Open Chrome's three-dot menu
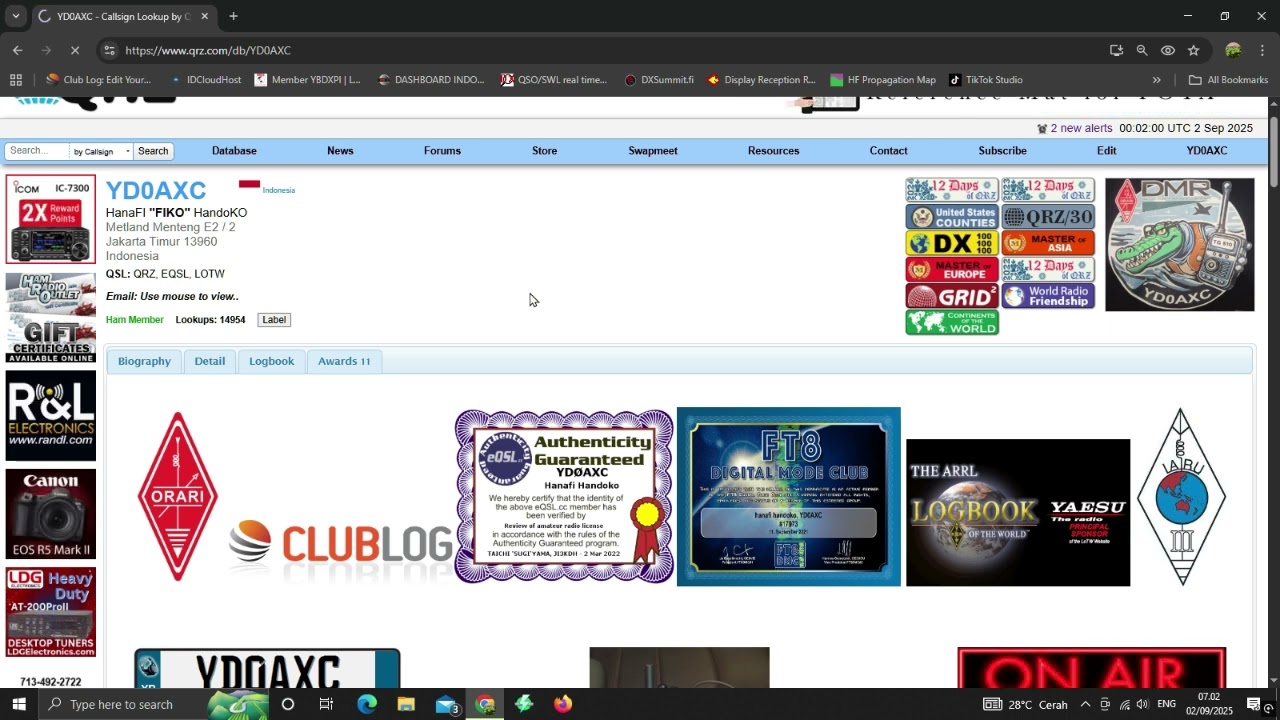Image resolution: width=1280 pixels, height=720 pixels. [x=1262, y=50]
